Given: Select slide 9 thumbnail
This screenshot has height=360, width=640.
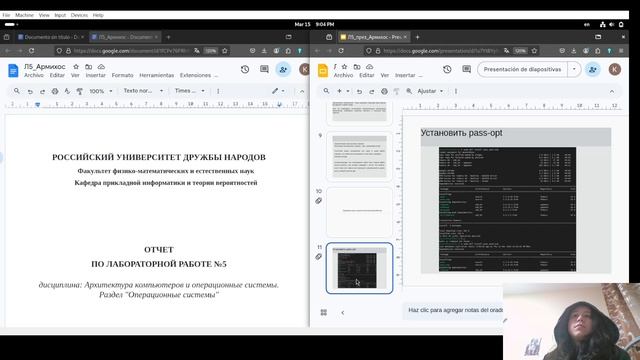Looking at the screenshot, I should click(x=359, y=157).
